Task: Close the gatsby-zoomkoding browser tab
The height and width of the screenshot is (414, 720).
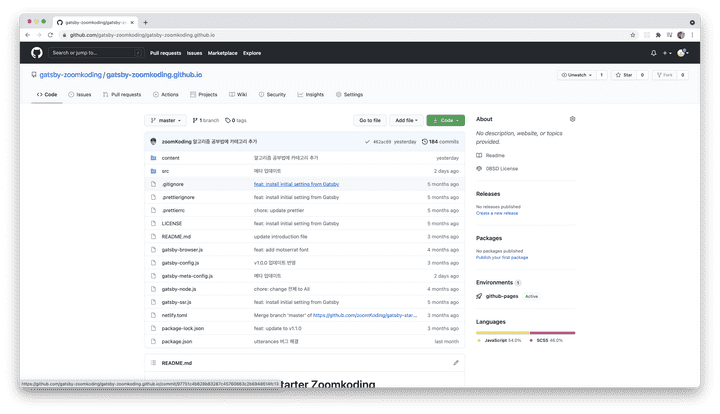Action: 132,22
